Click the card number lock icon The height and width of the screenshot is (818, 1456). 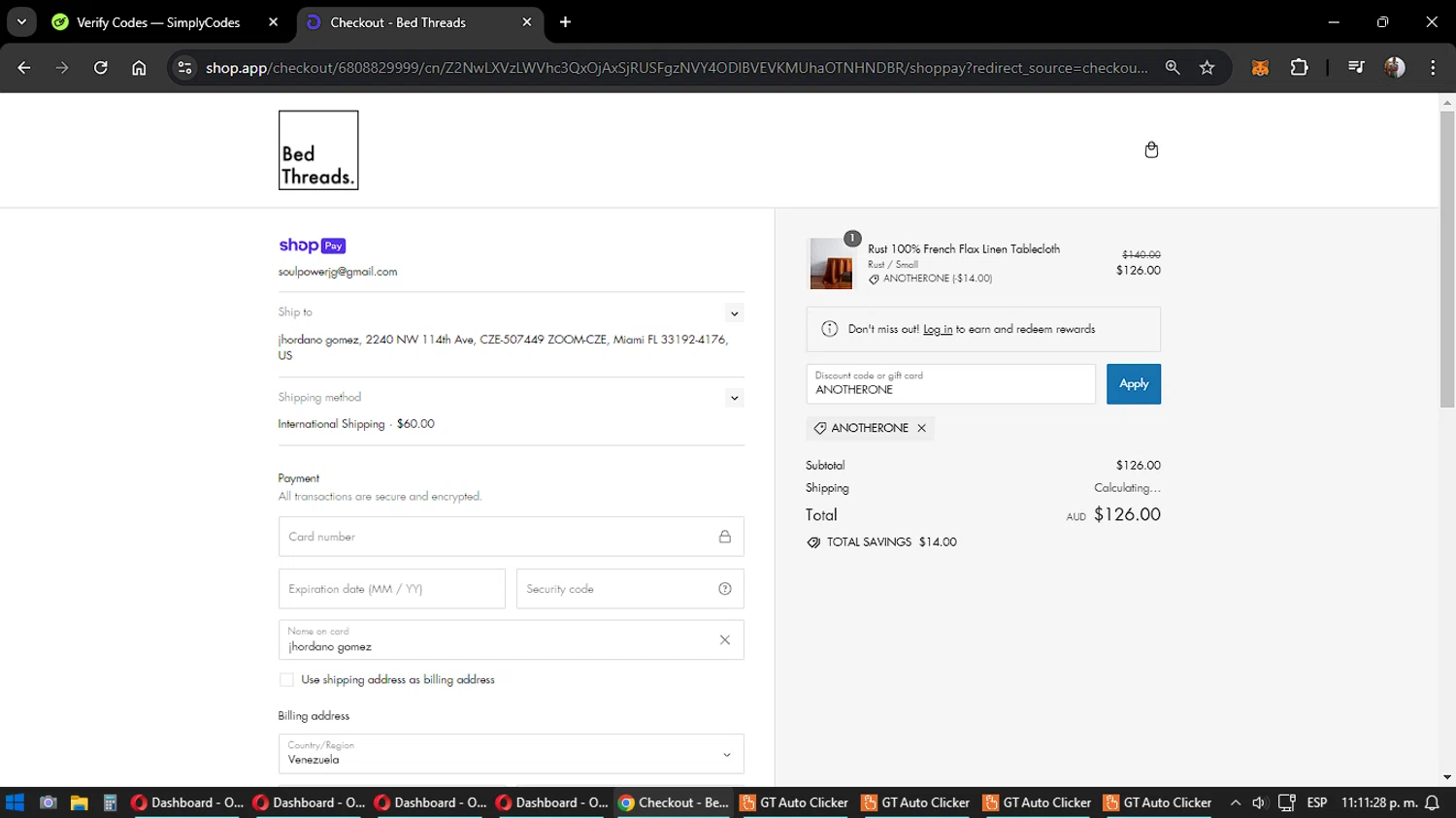point(724,537)
